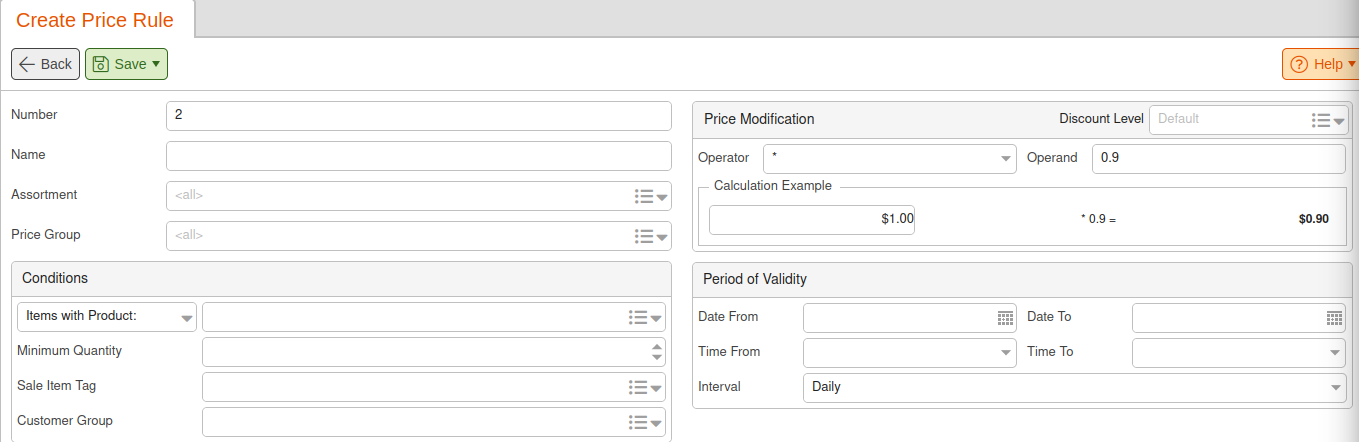Image resolution: width=1359 pixels, height=442 pixels.
Task: Open the Assortment list picker icon
Action: point(651,197)
